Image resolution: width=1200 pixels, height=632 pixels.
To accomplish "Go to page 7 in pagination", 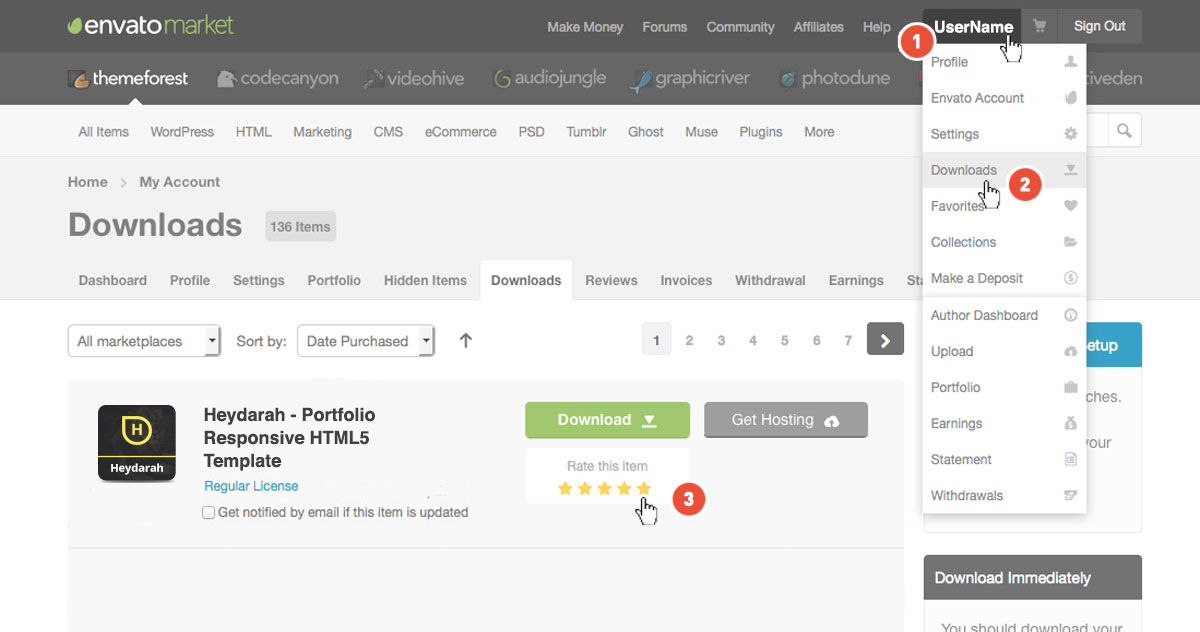I will 848,340.
